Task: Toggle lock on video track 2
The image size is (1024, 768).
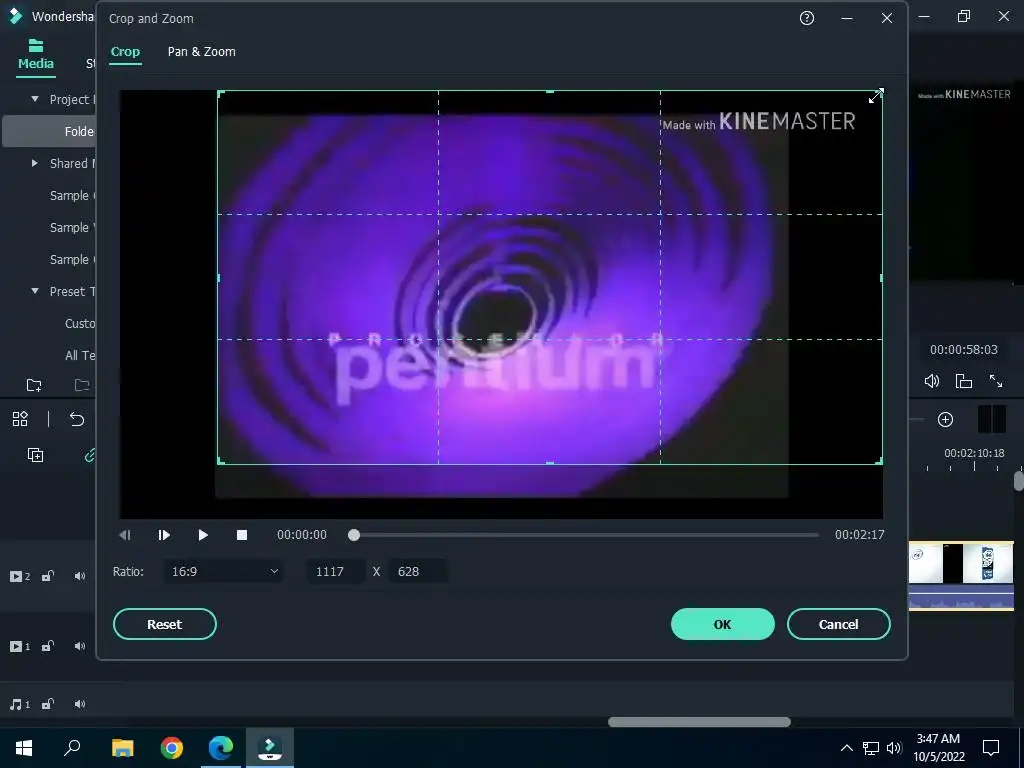Action: [x=48, y=576]
